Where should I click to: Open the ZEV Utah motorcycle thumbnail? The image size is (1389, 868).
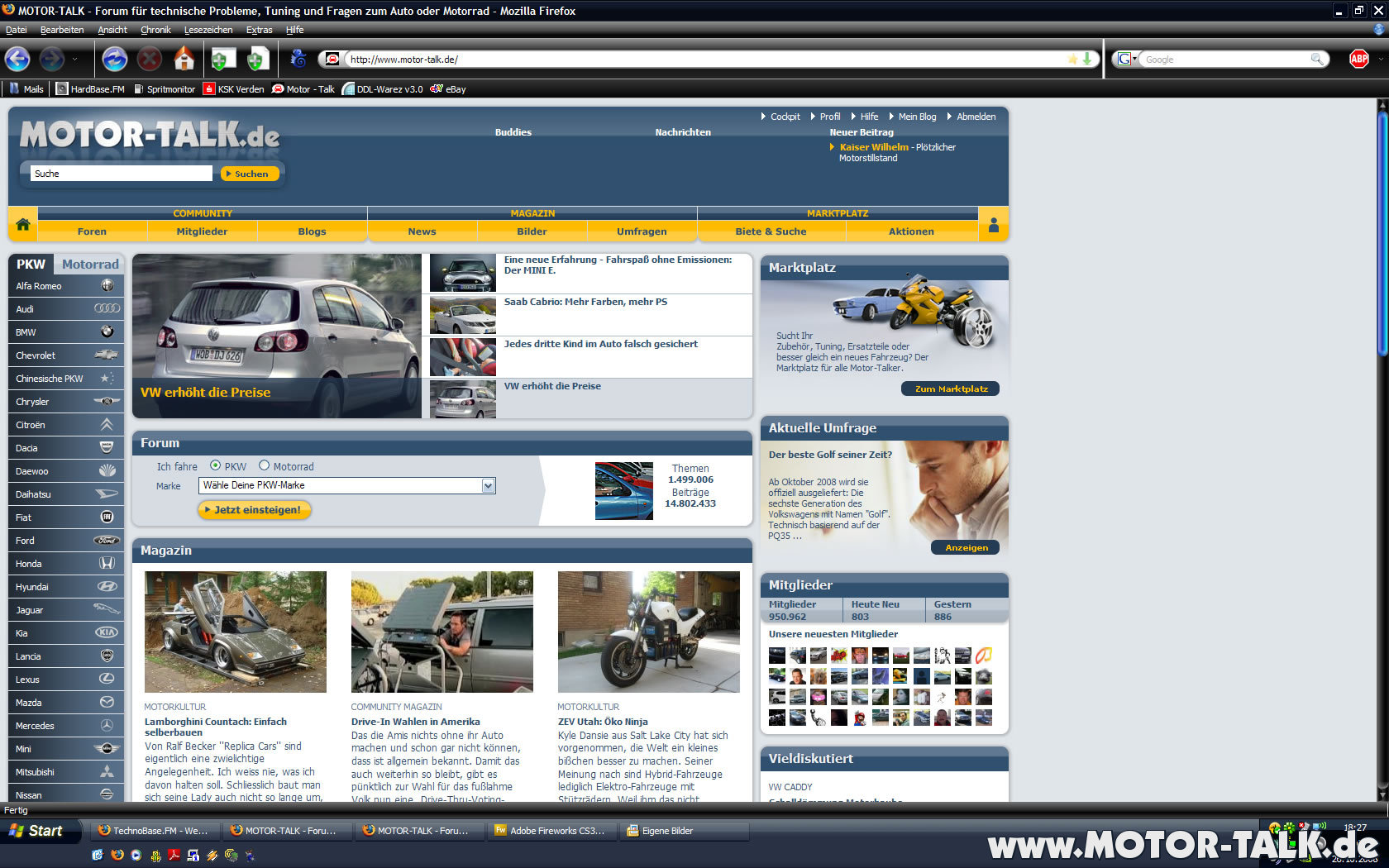tap(648, 632)
